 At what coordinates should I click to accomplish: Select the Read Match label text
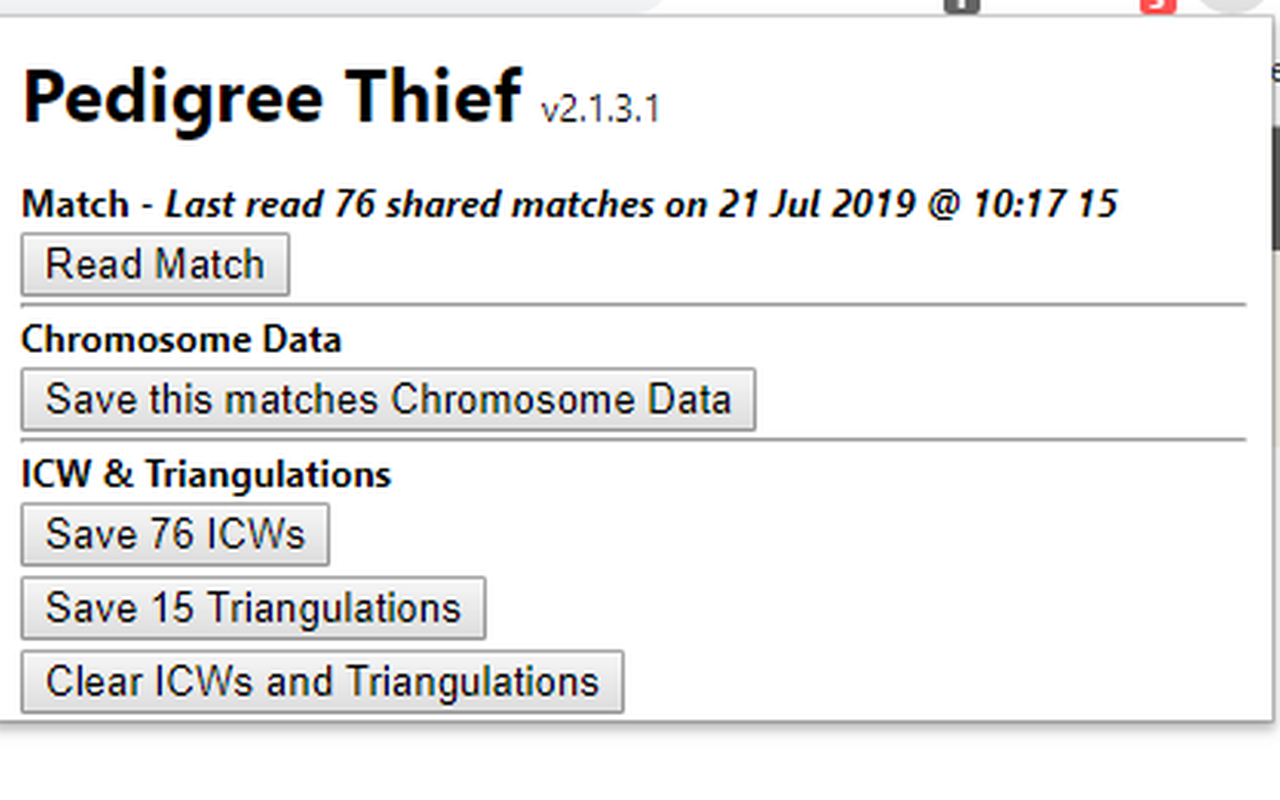tap(154, 263)
